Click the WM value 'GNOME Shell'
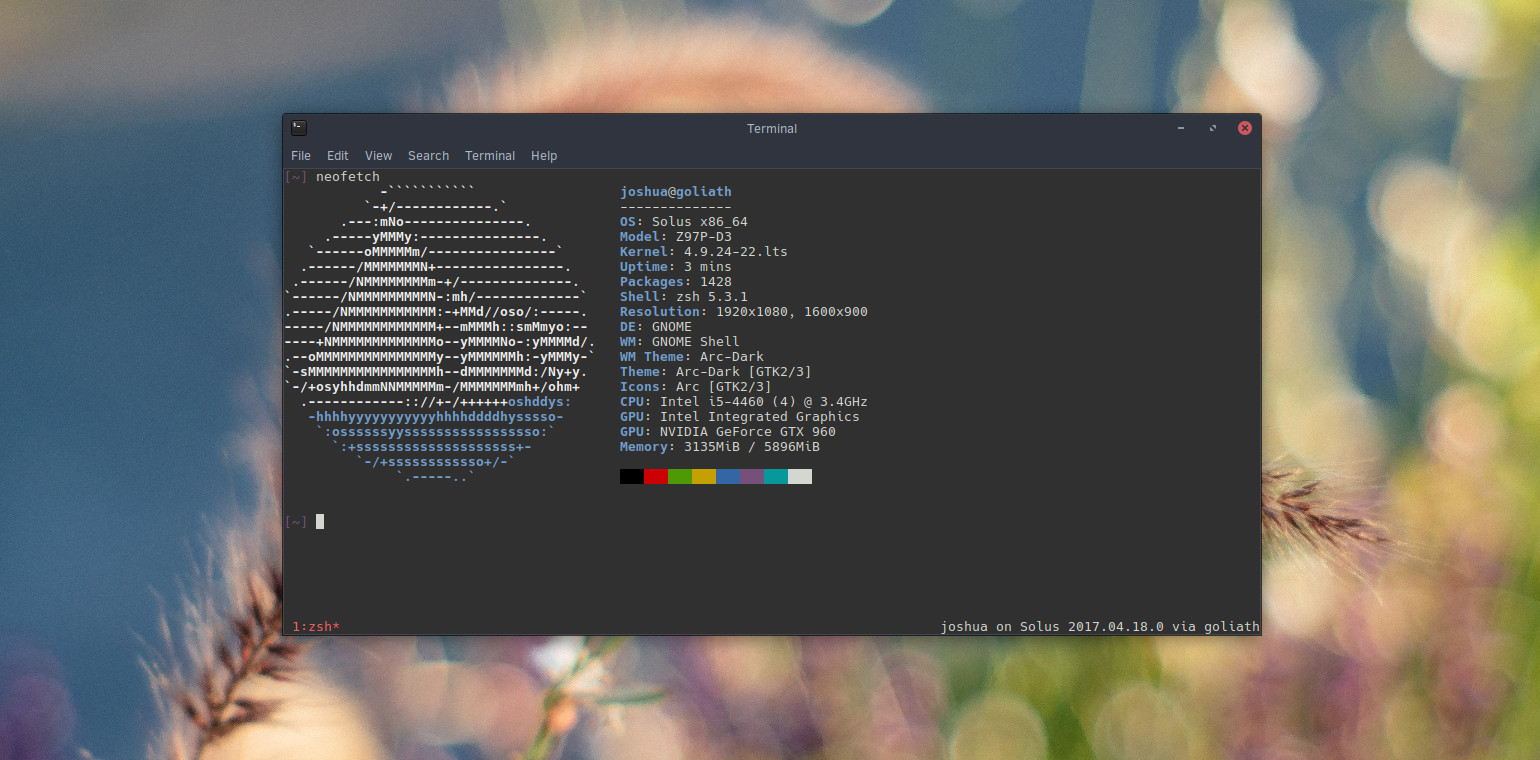Image resolution: width=1540 pixels, height=760 pixels. 696,342
